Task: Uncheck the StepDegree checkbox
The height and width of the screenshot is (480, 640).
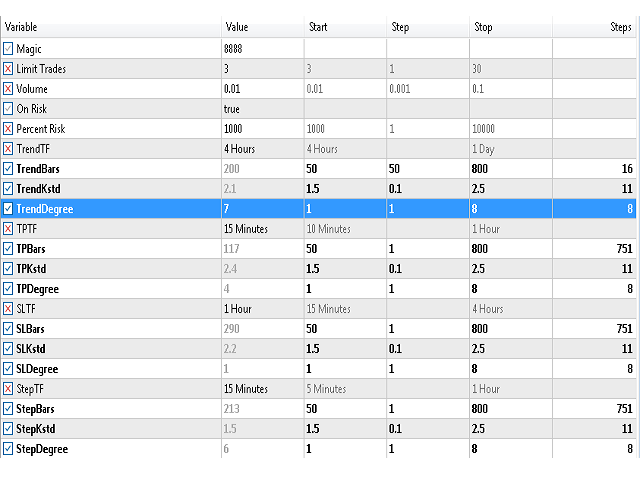Action: [x=8, y=449]
